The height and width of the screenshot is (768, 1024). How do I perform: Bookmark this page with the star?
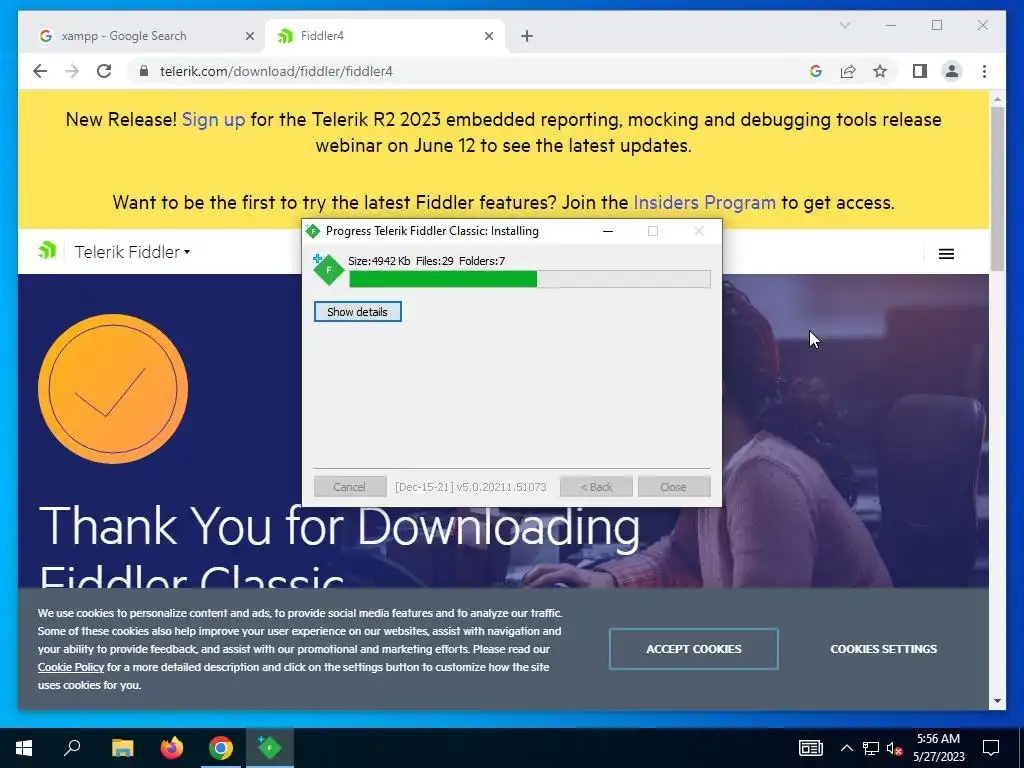point(880,71)
